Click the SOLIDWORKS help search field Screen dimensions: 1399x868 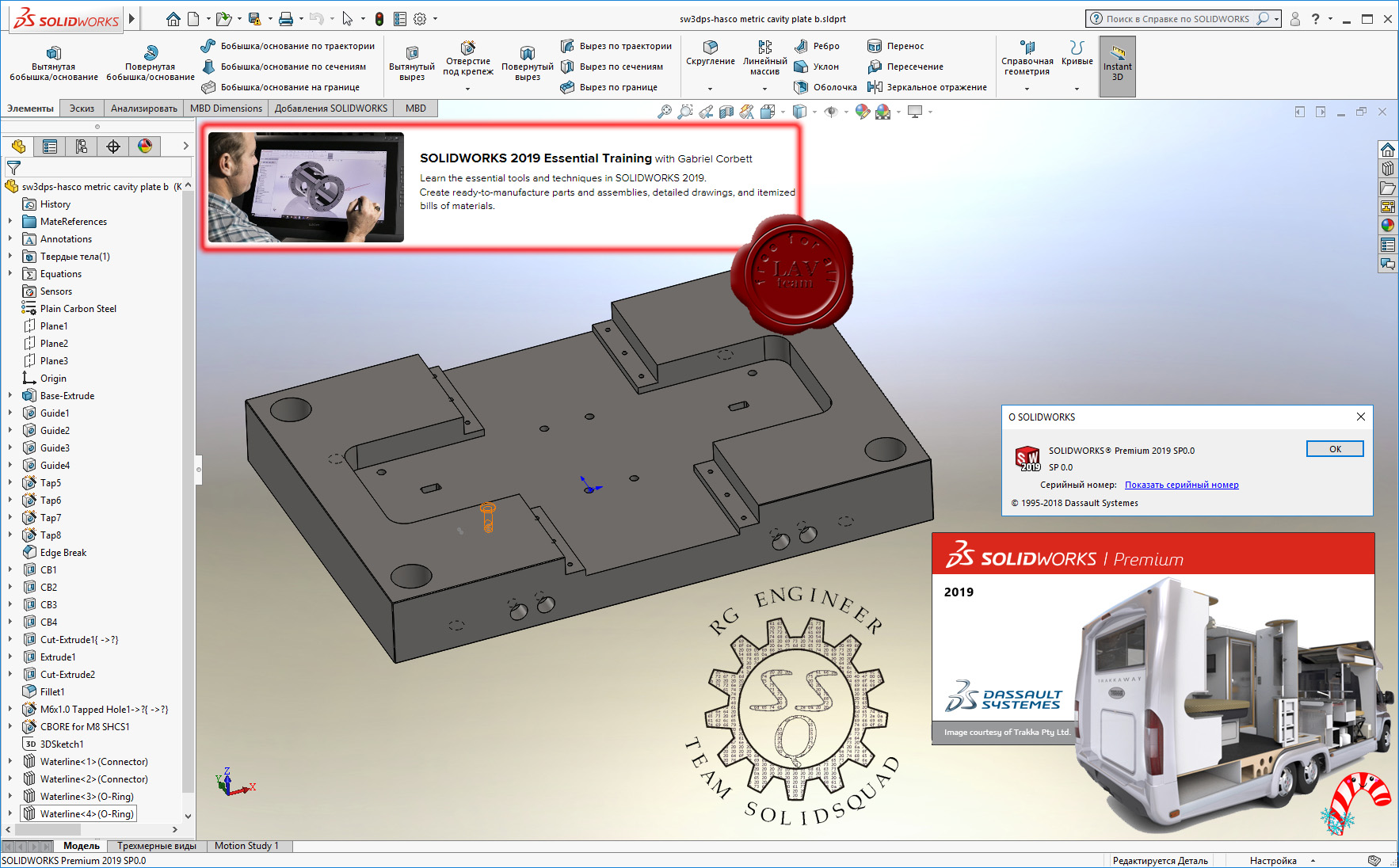[x=1177, y=19]
